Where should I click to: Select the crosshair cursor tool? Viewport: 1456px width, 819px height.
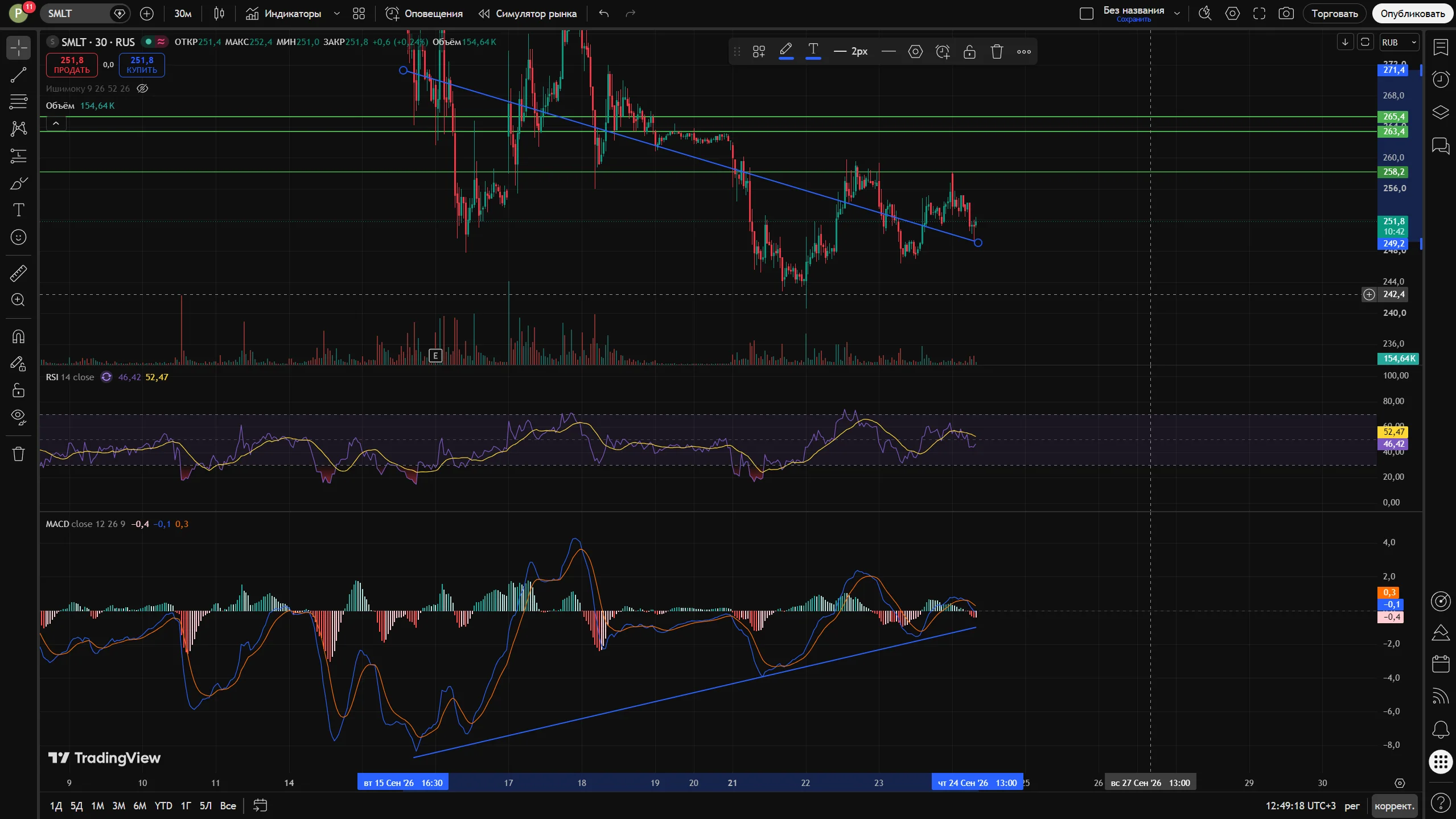(19, 48)
